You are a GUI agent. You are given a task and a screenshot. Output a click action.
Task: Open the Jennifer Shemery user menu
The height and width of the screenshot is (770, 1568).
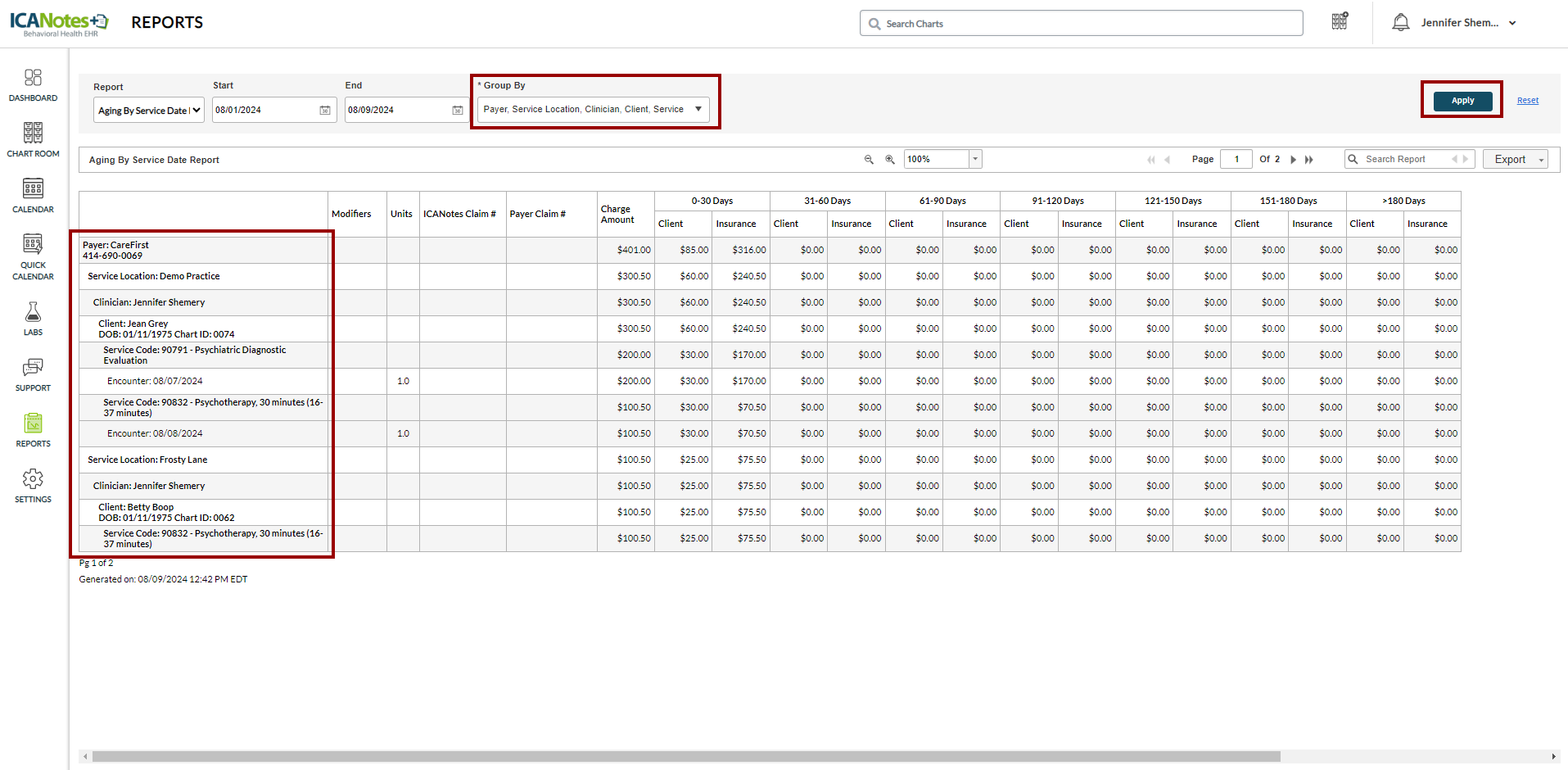click(1468, 23)
